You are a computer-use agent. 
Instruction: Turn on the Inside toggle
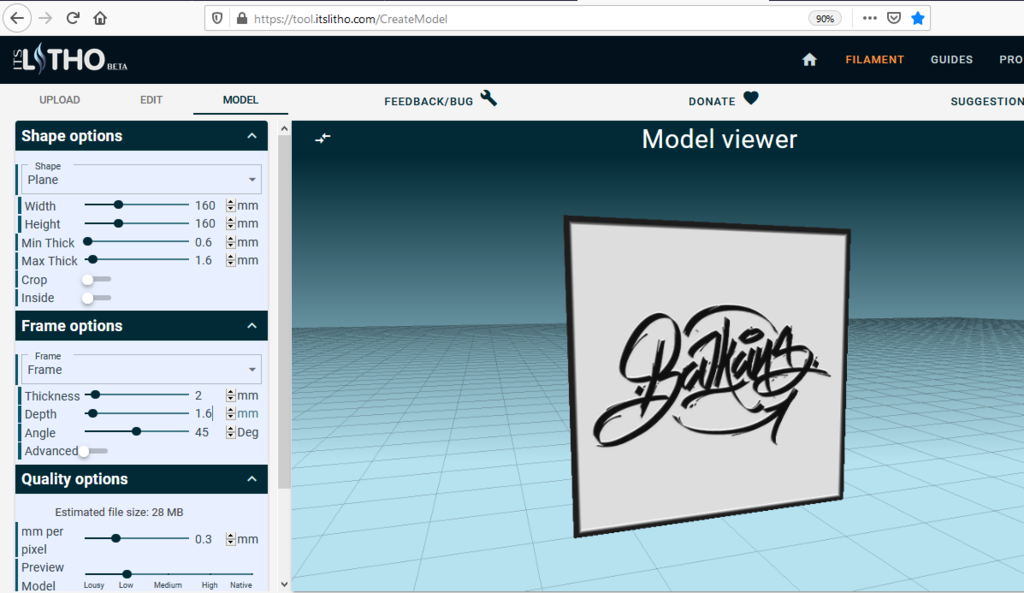[96, 298]
